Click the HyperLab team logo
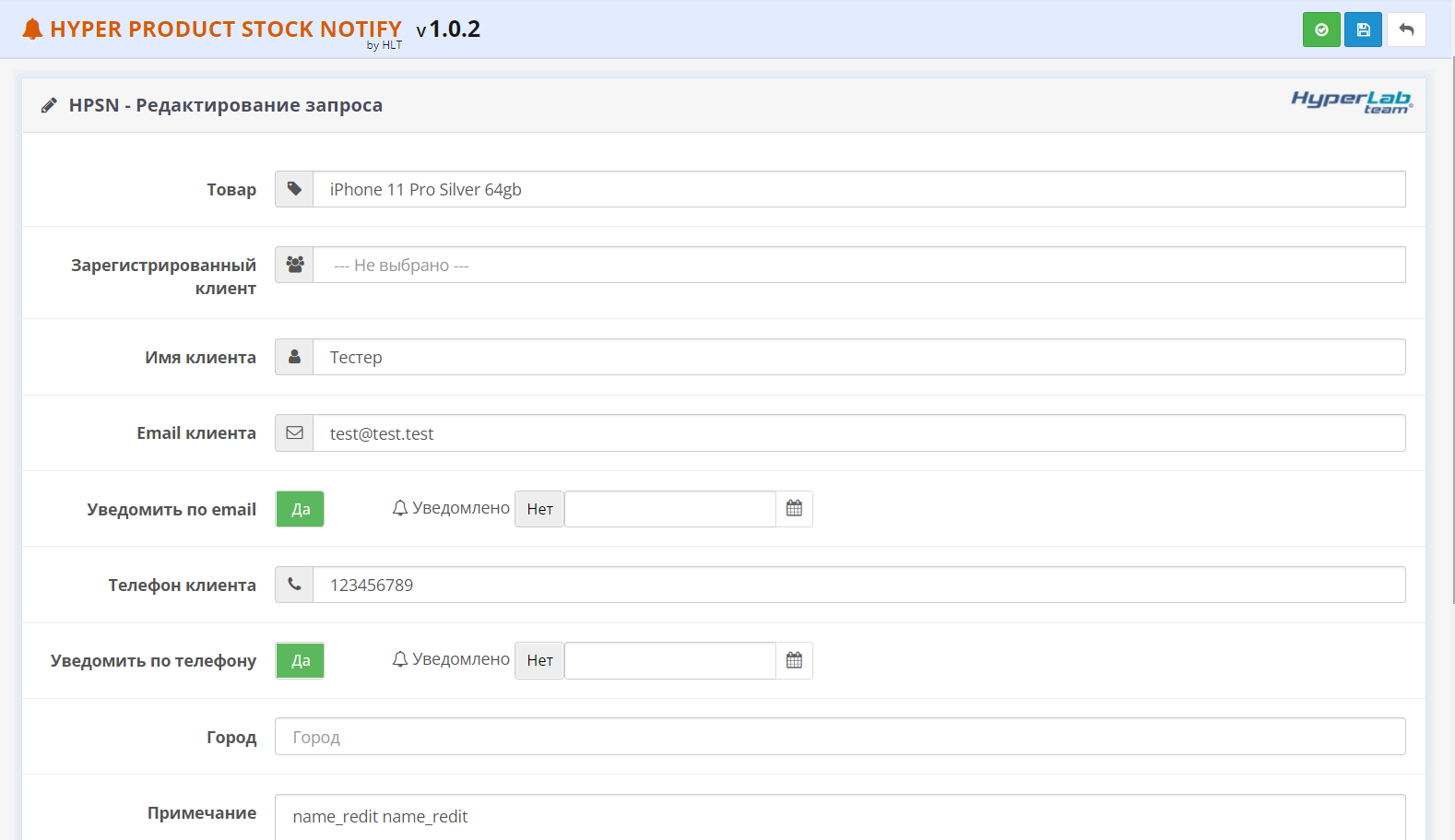1455x840 pixels. pos(1351,101)
